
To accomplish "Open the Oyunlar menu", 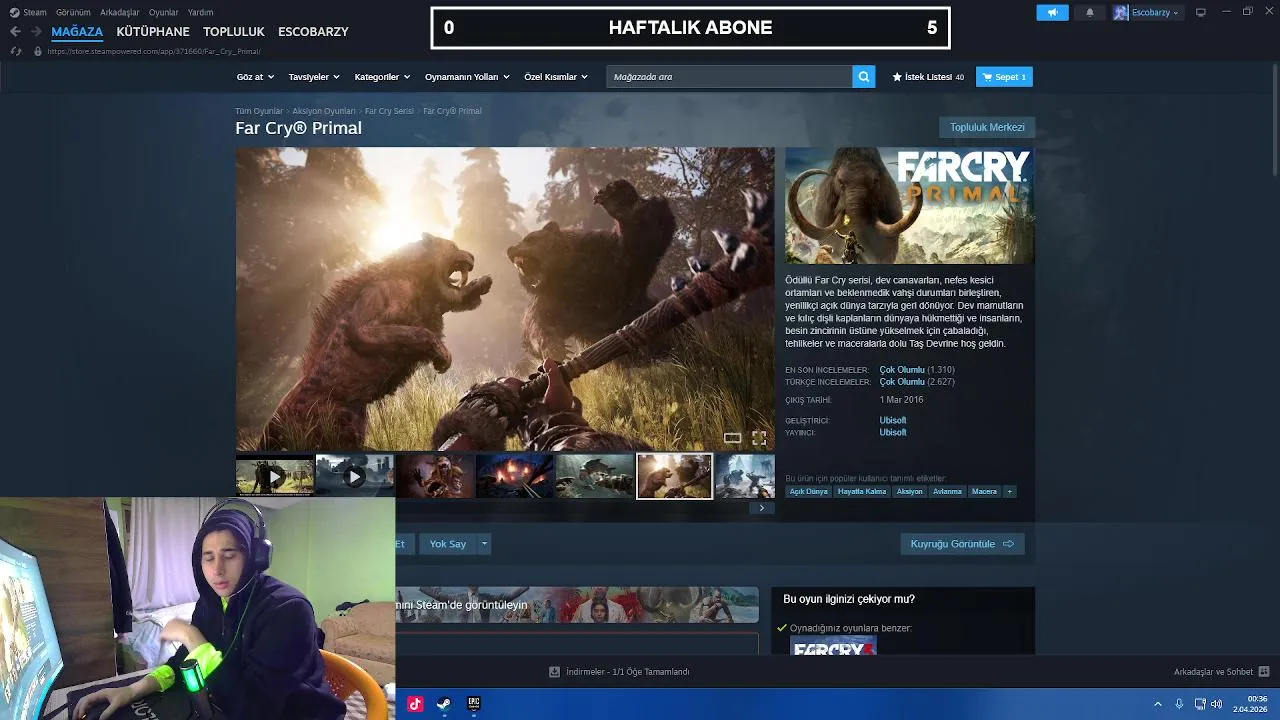I will 164,12.
